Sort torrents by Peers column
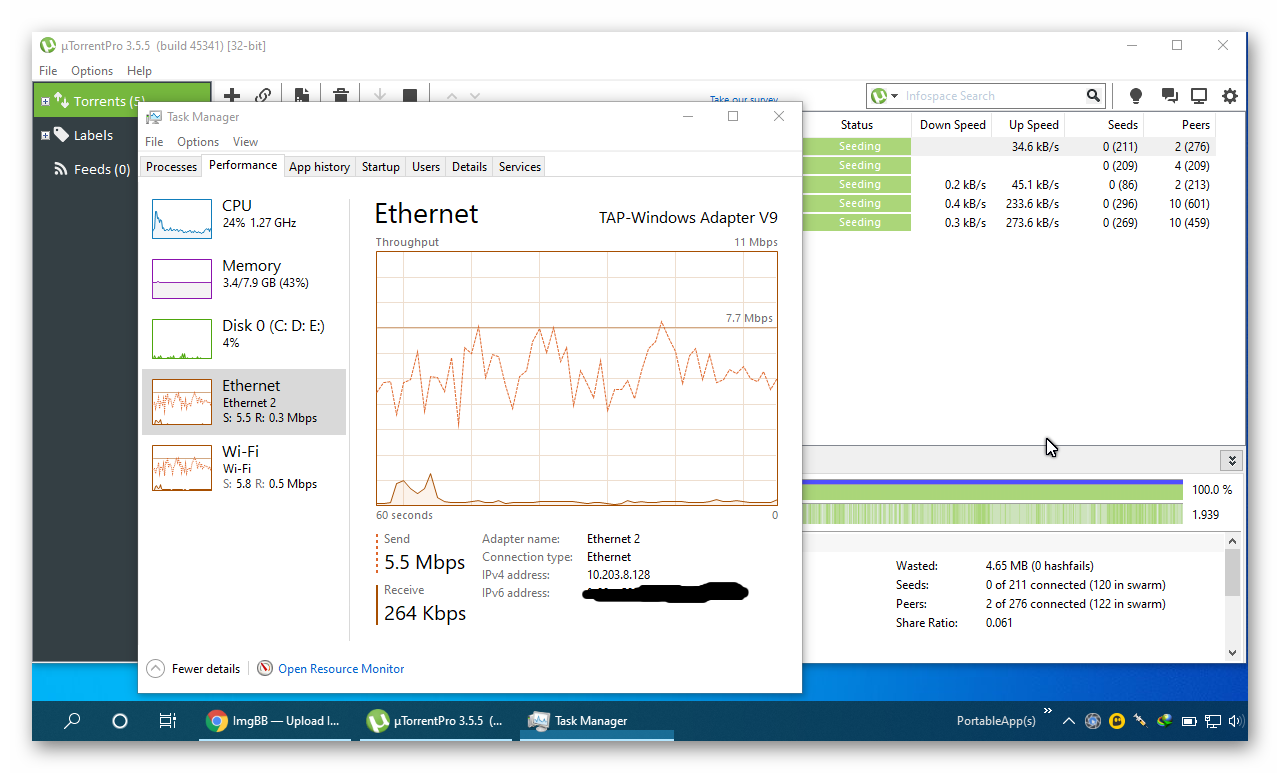The image size is (1280, 773). pyautogui.click(x=1180, y=125)
